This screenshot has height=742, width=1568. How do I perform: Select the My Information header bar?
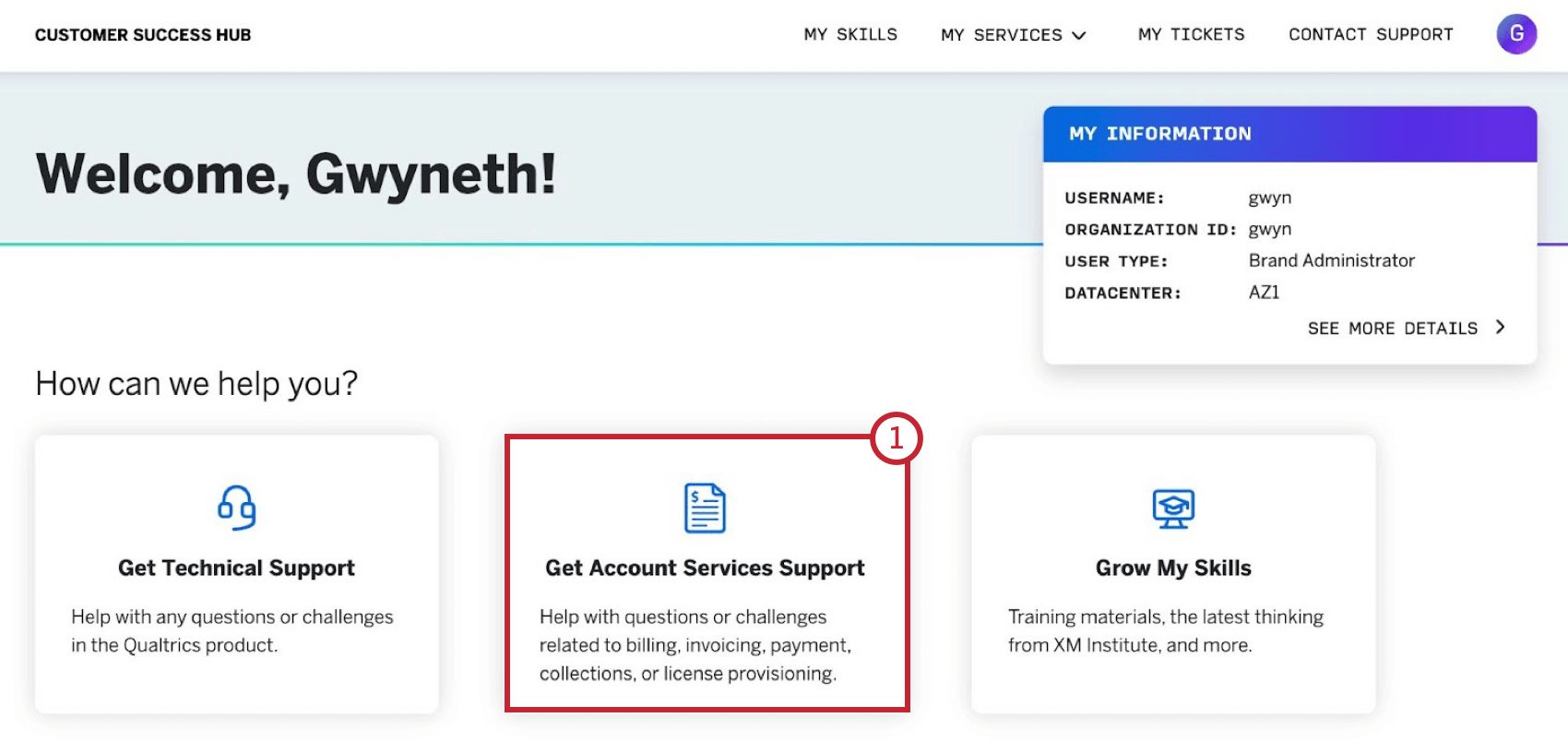point(1288,133)
